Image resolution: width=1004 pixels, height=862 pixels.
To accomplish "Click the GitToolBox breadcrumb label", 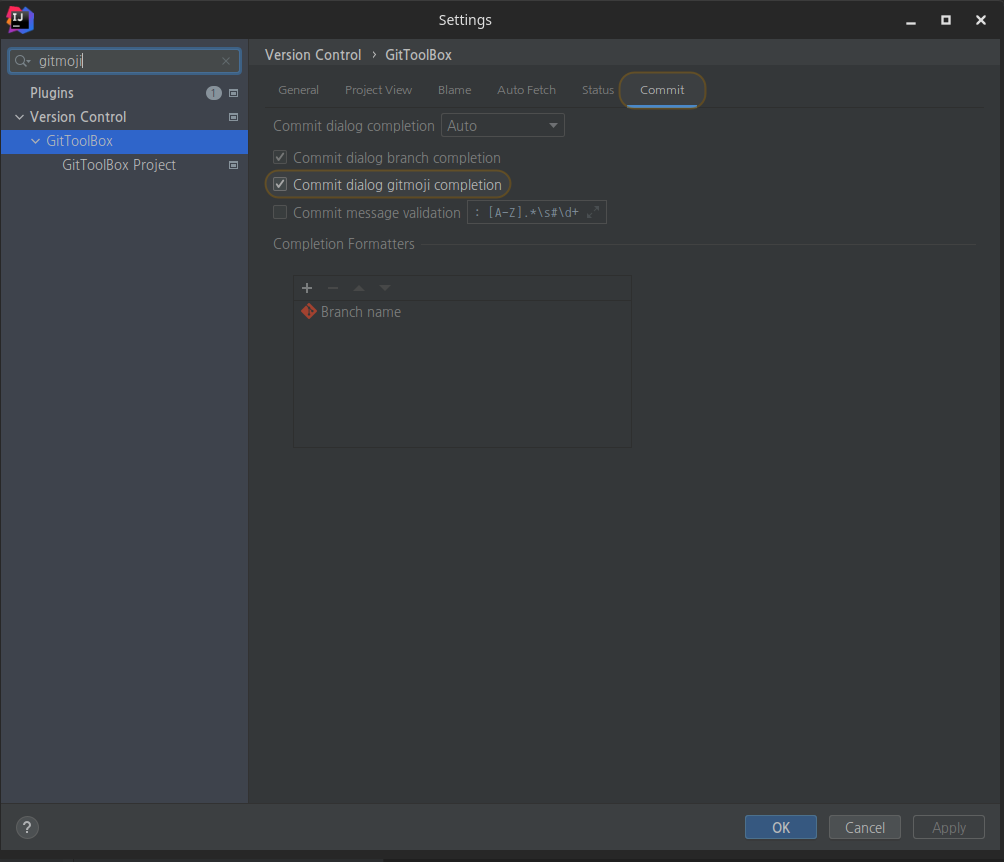I will [418, 55].
